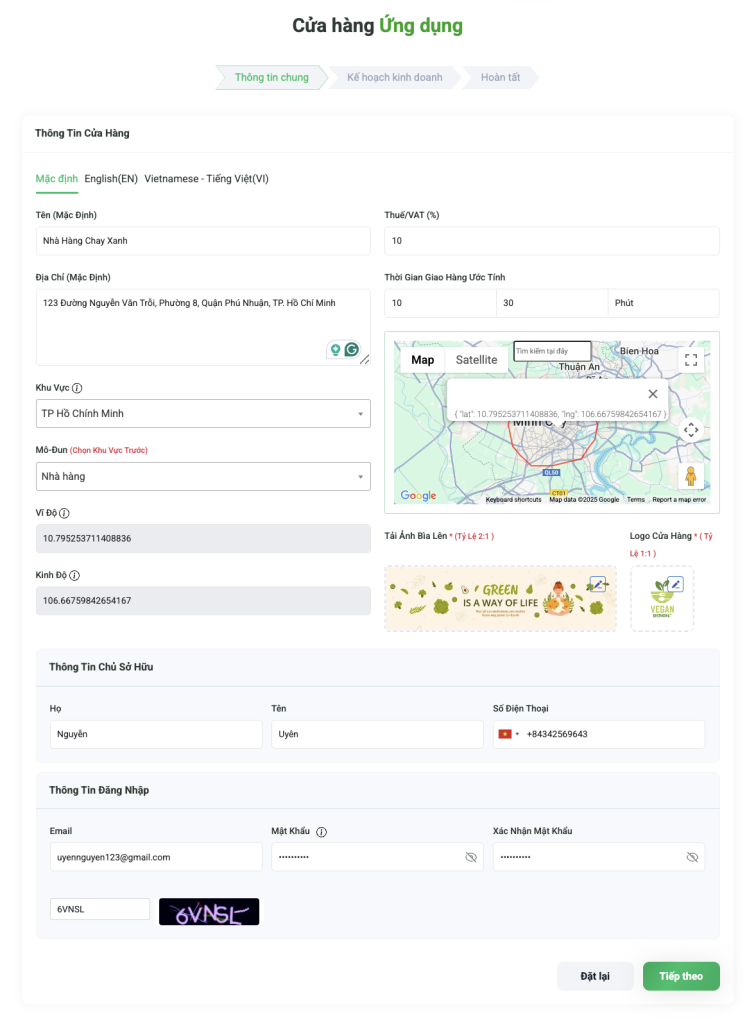Click the info icon beside Mật Khẩu
The image size is (756, 1024).
[322, 831]
